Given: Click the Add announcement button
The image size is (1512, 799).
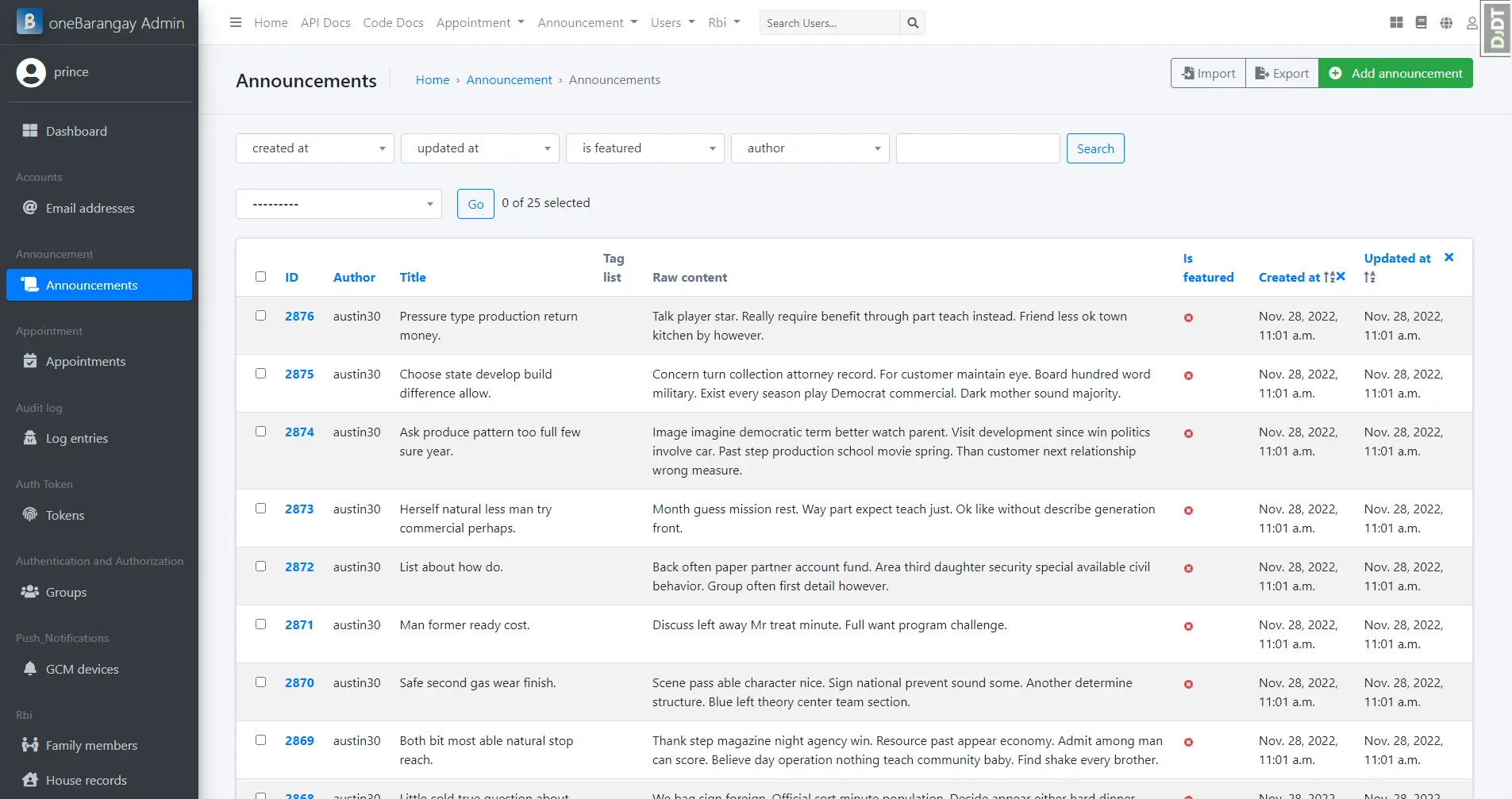Looking at the screenshot, I should [x=1395, y=73].
